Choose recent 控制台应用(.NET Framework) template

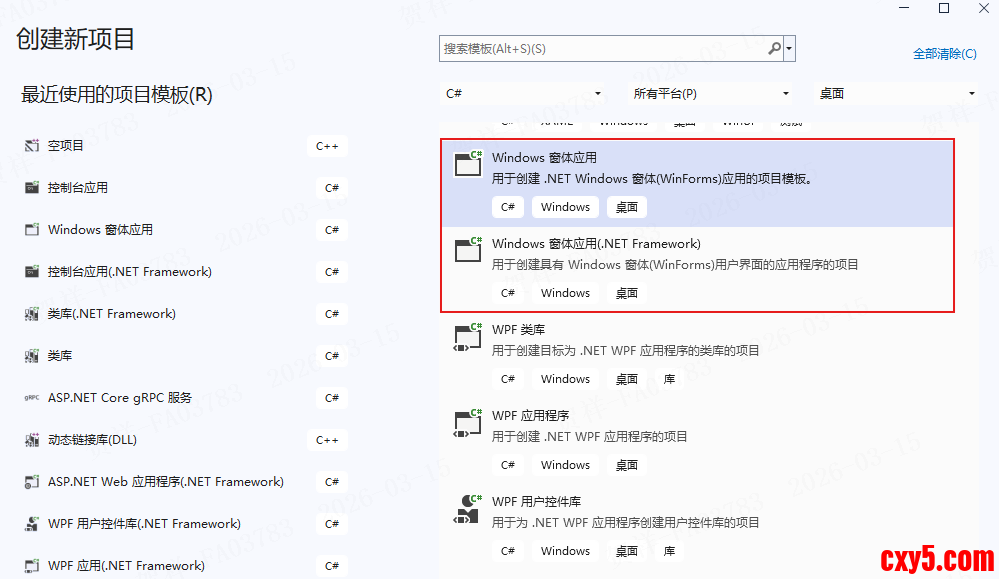[185, 272]
